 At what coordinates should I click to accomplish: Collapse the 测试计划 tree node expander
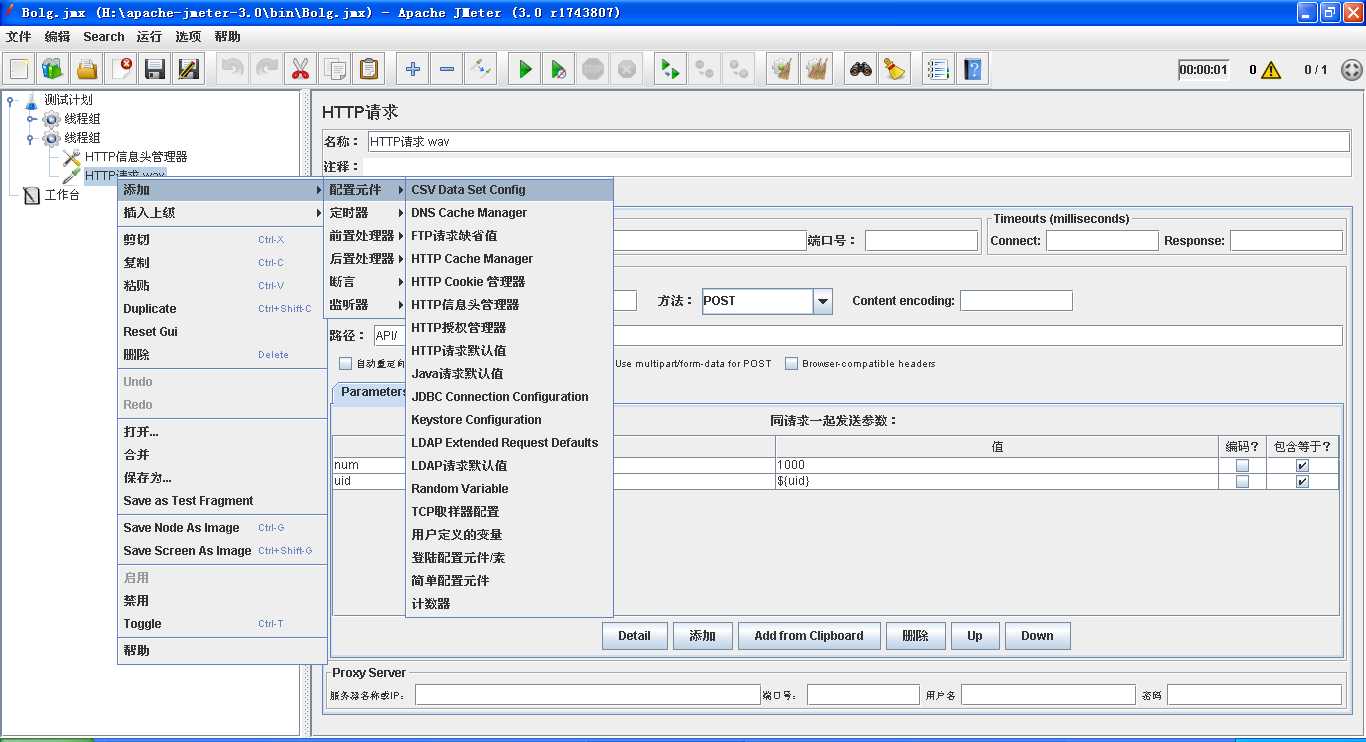11,100
